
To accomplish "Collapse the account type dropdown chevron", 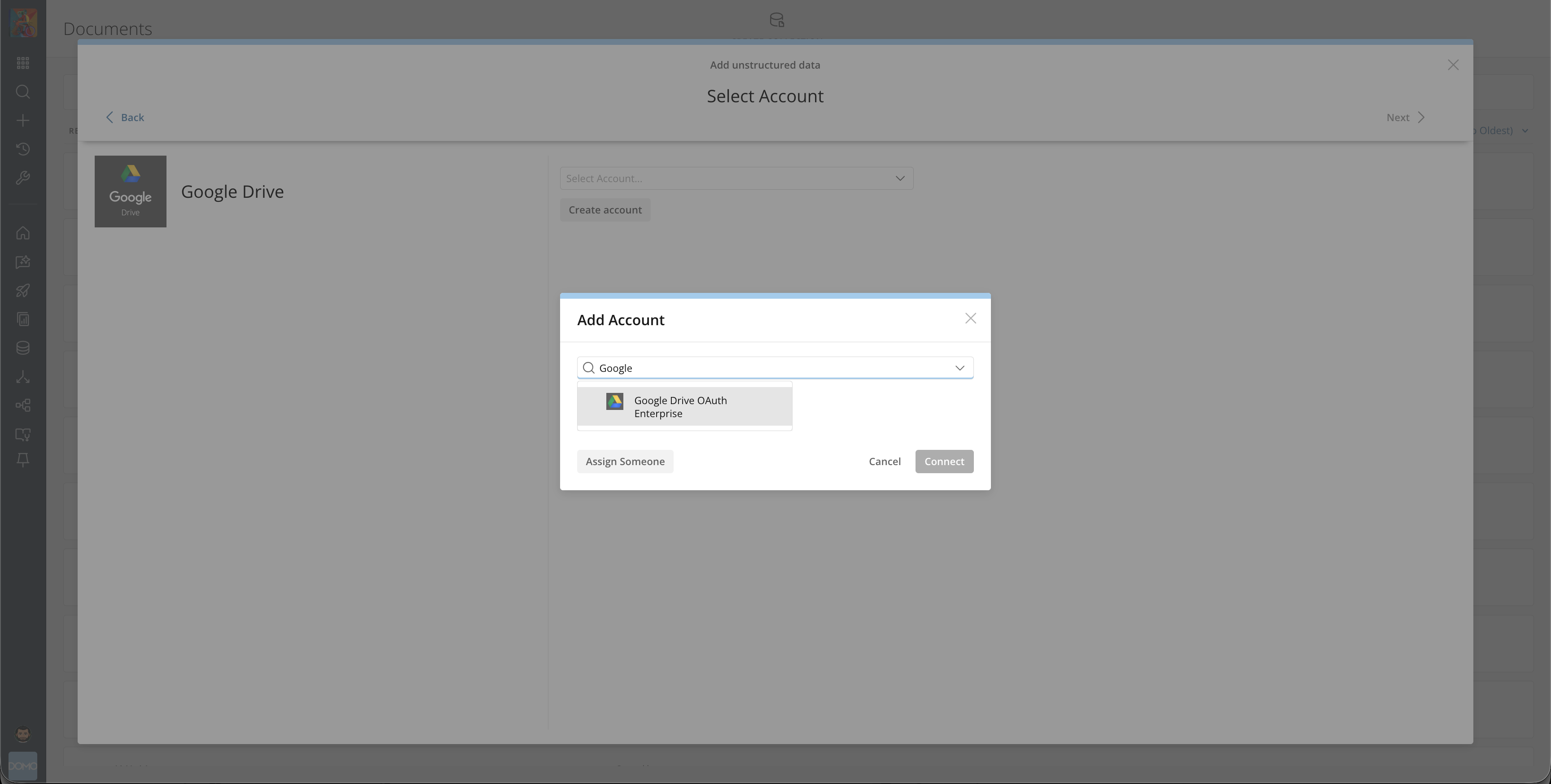I will 960,368.
